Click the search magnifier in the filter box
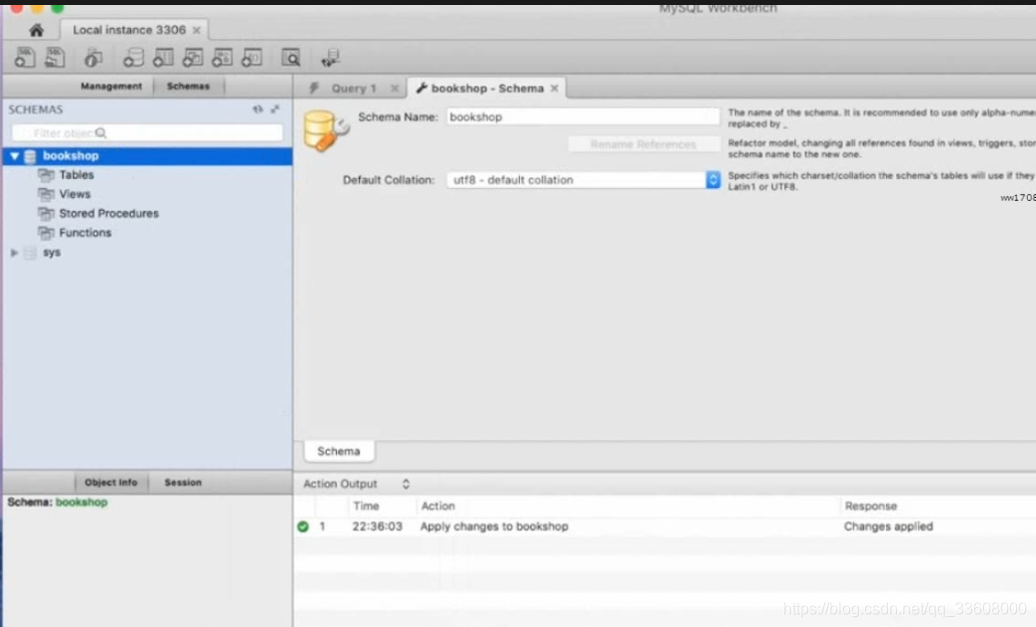 pyautogui.click(x=100, y=133)
